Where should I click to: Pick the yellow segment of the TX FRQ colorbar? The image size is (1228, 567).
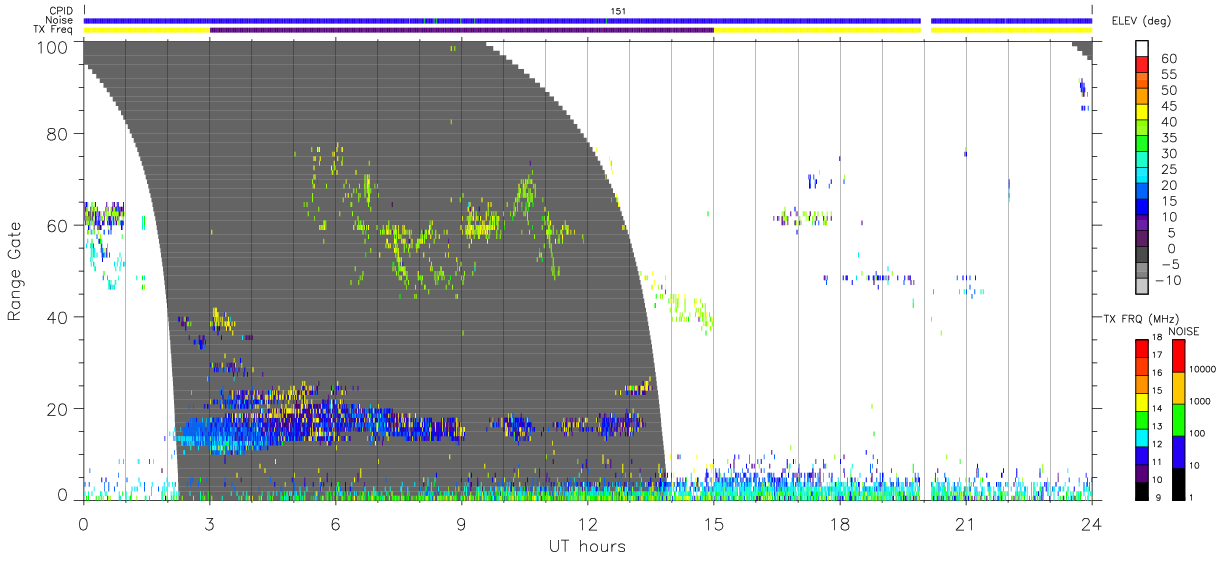click(1142, 402)
